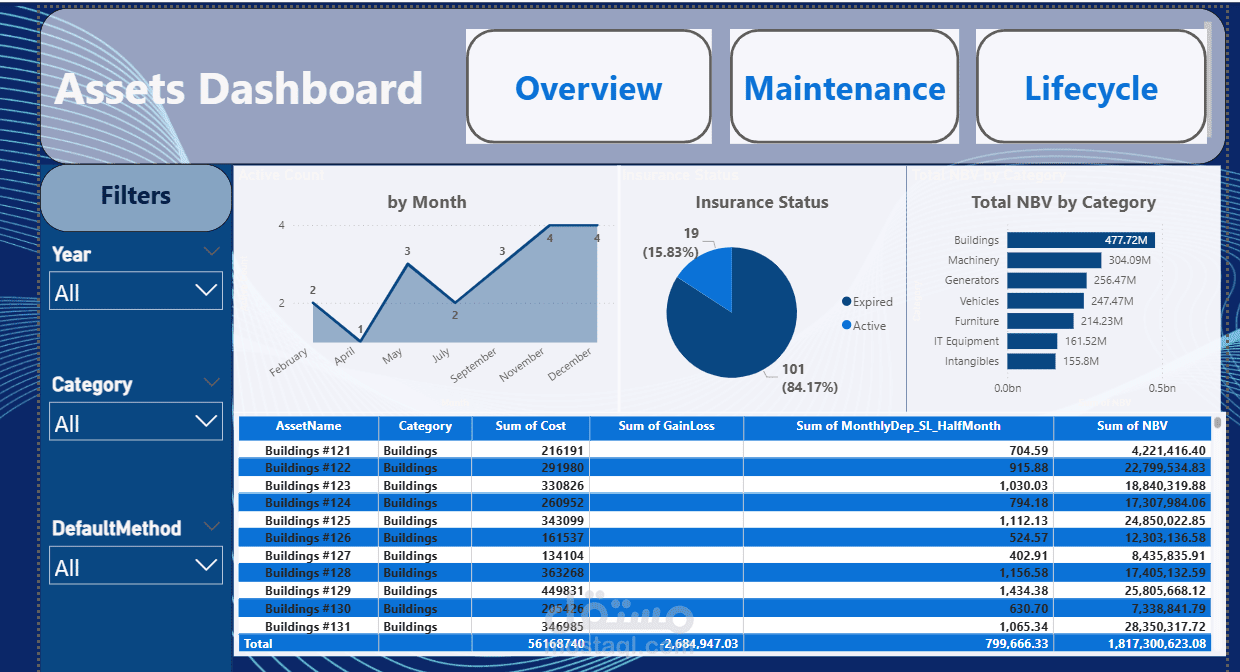This screenshot has width=1240, height=672.
Task: Collapse the DefaultMethod slicer header chevron
Action: 212,525
